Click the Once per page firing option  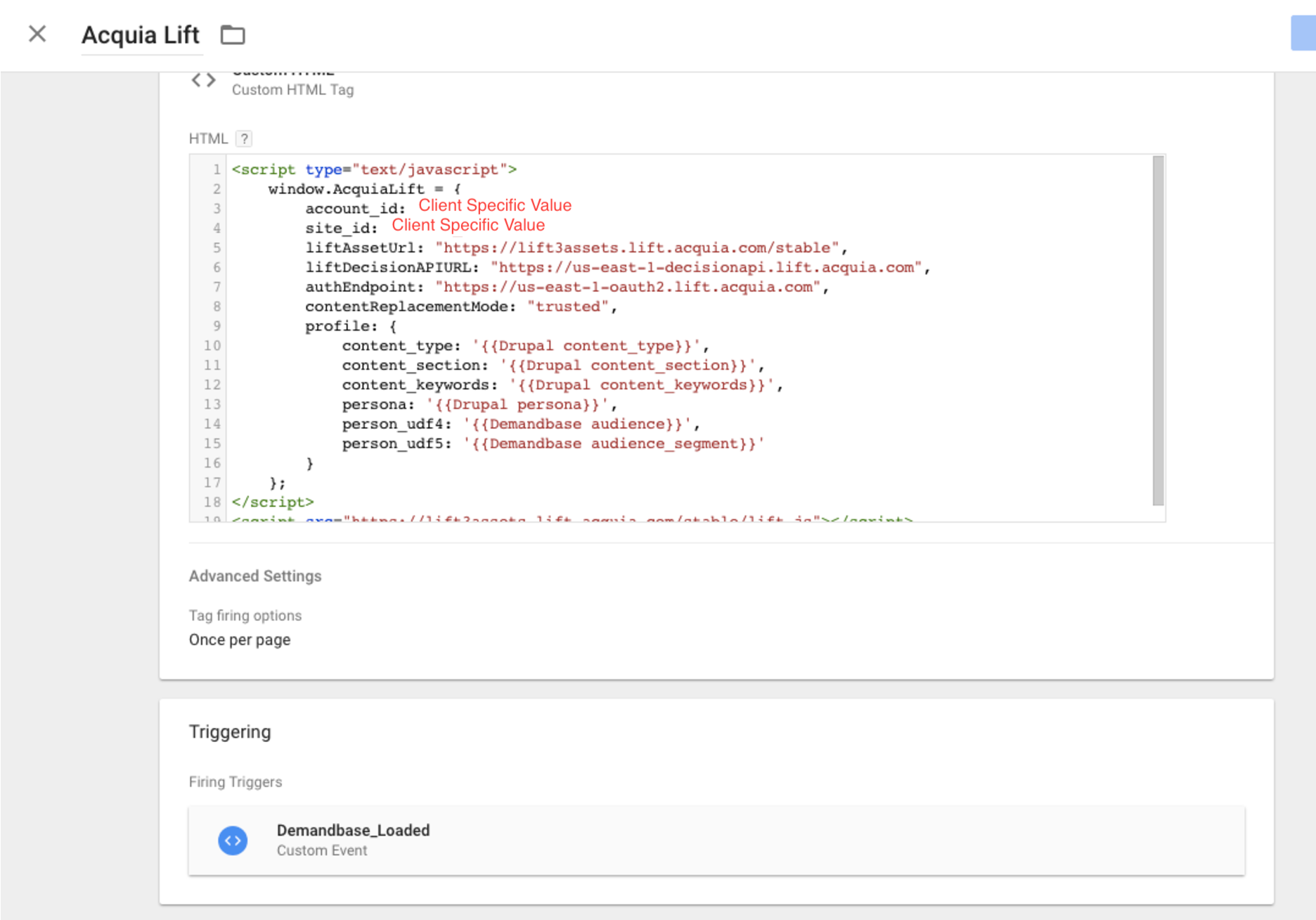point(240,640)
